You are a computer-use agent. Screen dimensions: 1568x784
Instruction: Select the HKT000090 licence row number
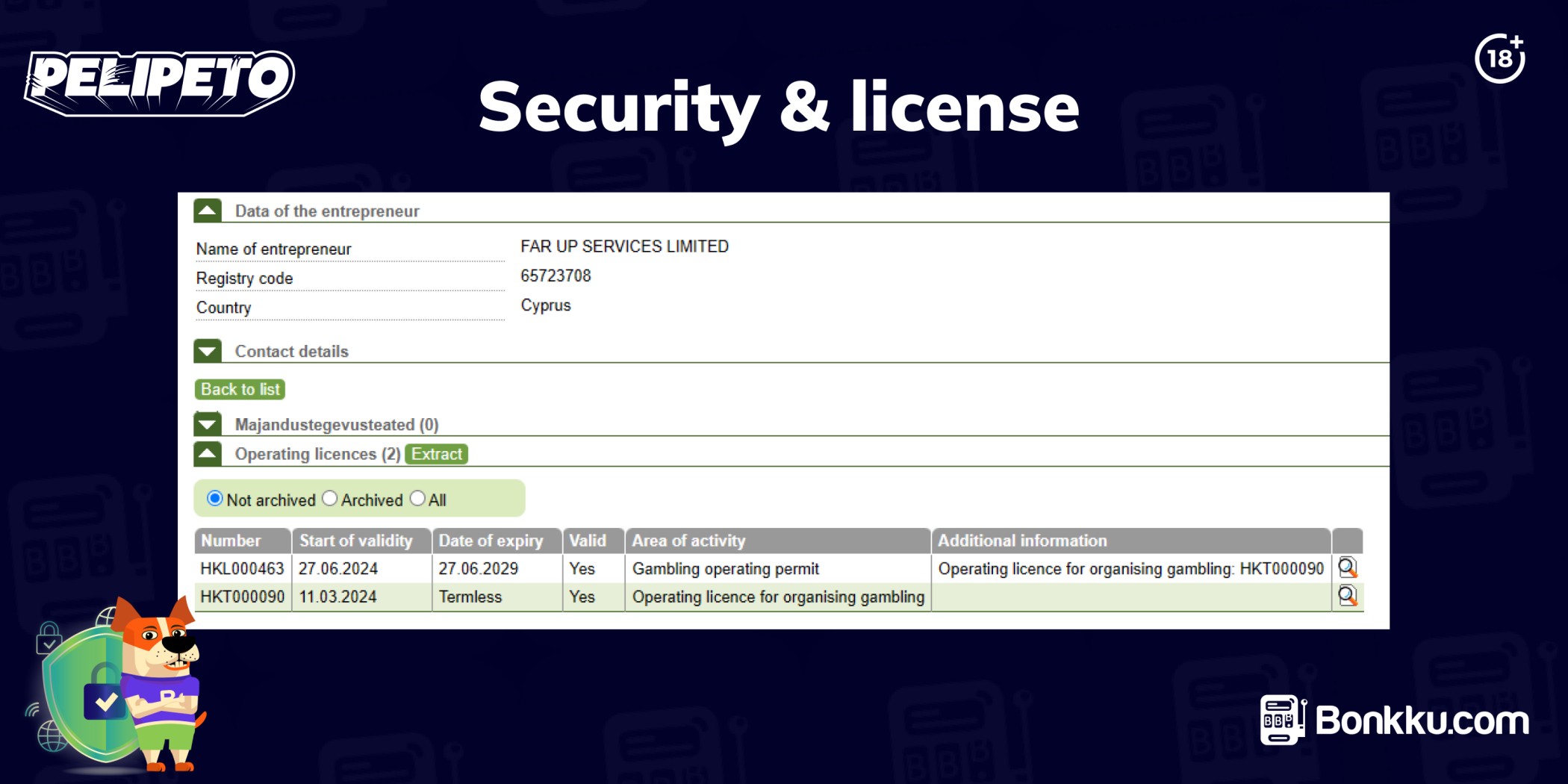(x=242, y=597)
